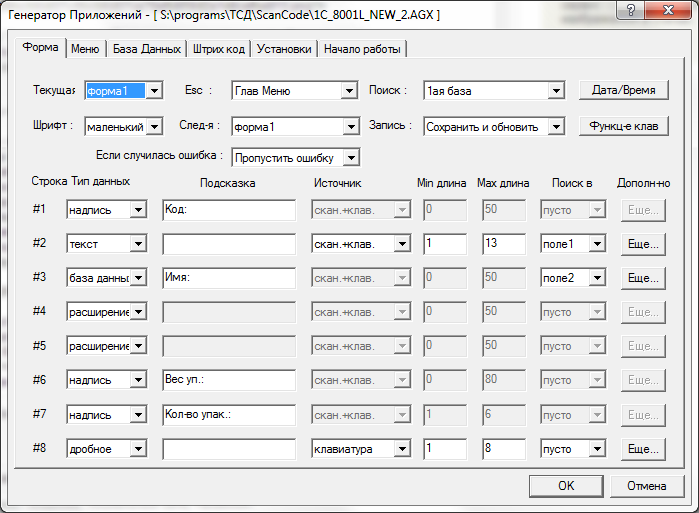Click the Еще... button for row #2
Viewport: 699px width, 513px height.
pyautogui.click(x=643, y=244)
